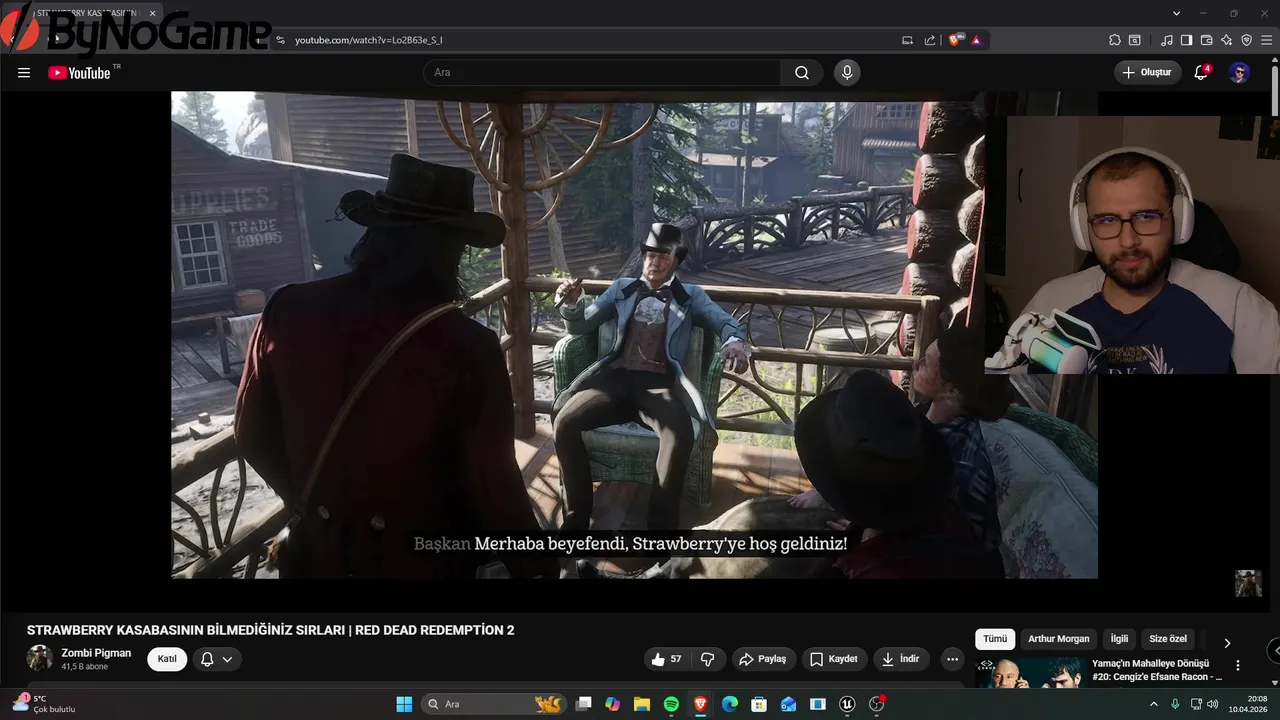This screenshot has height=720, width=1280.
Task: Like the video (57 likes)
Action: [x=668, y=659]
